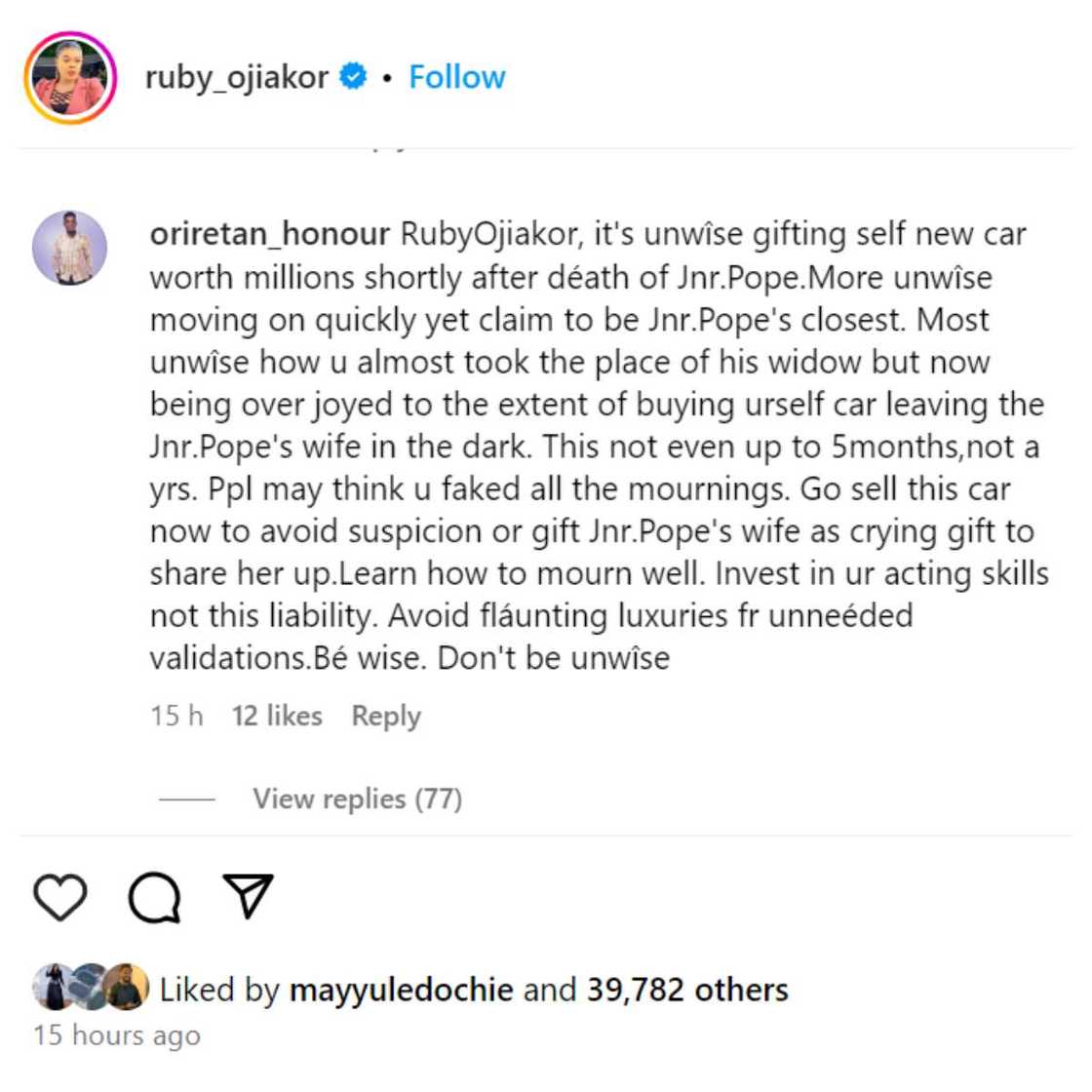The height and width of the screenshot is (1092, 1092).
Task: Open oriretan_honour username link
Action: click(269, 234)
